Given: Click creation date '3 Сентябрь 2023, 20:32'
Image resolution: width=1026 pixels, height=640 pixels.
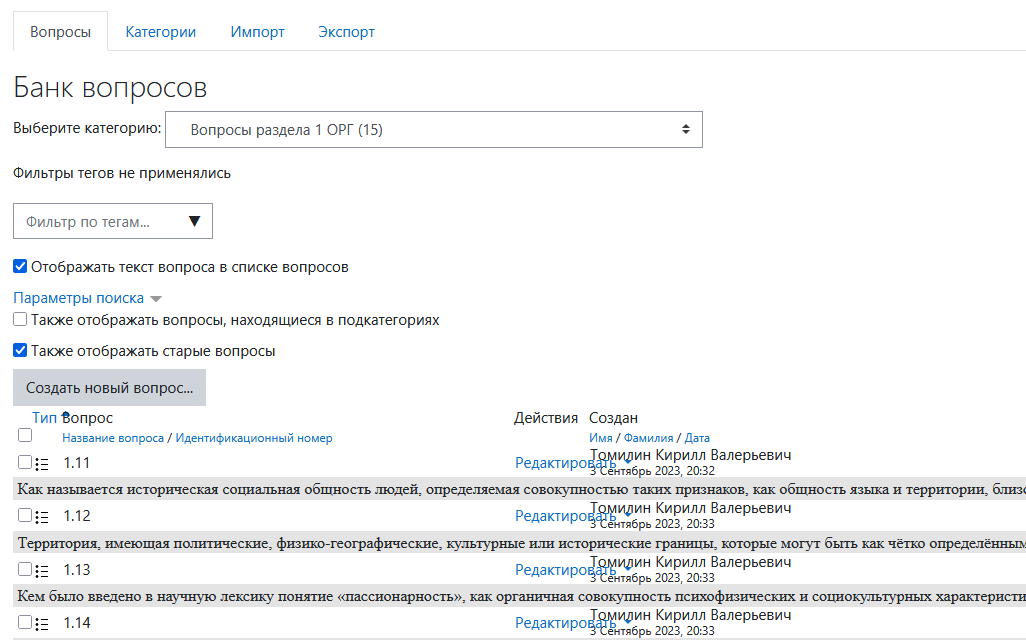Looking at the screenshot, I should (652, 471).
